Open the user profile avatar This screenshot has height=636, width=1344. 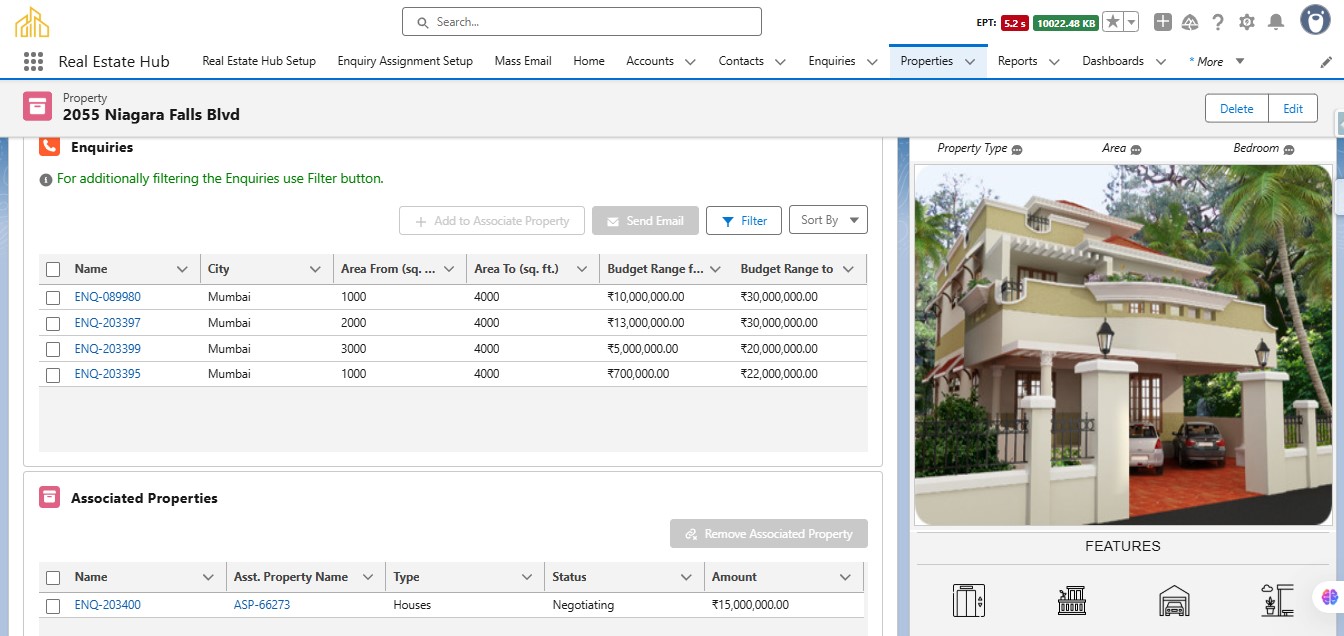(1314, 20)
